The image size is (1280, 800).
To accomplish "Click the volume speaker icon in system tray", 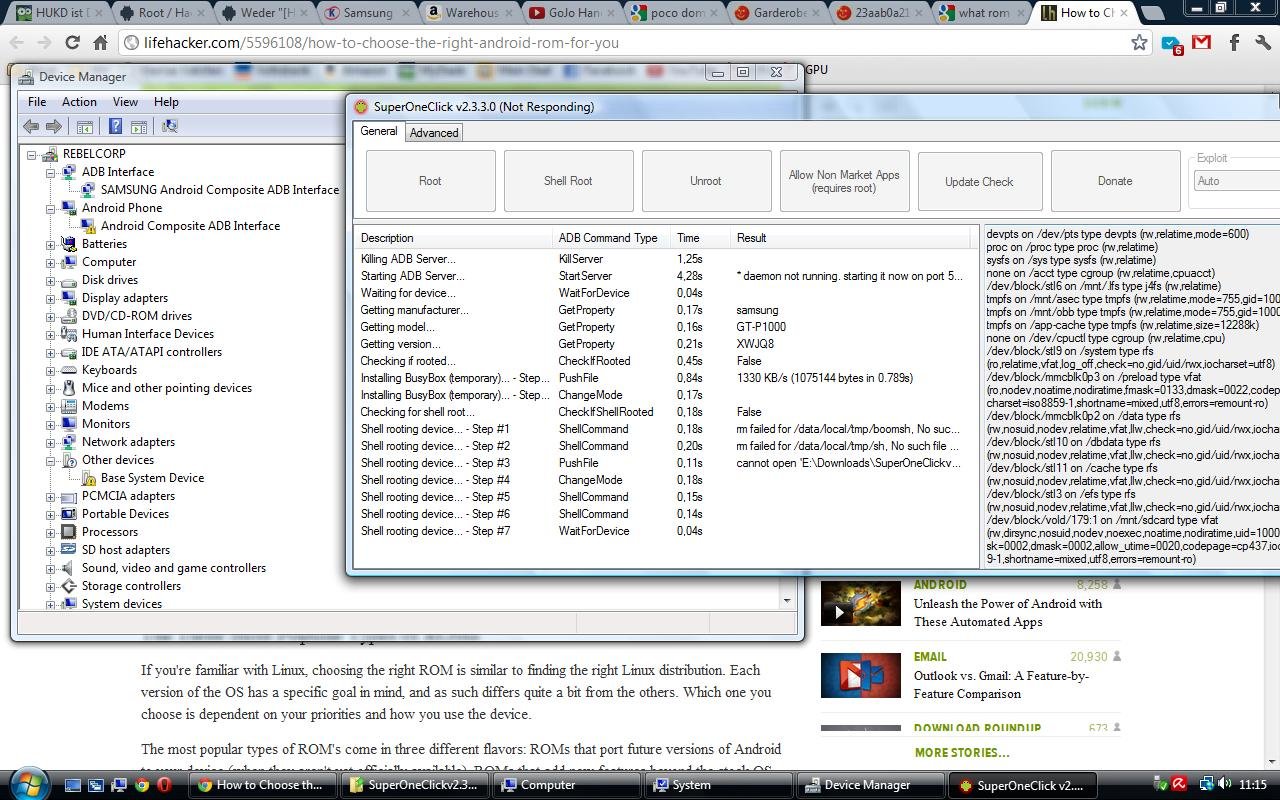I will [1226, 785].
